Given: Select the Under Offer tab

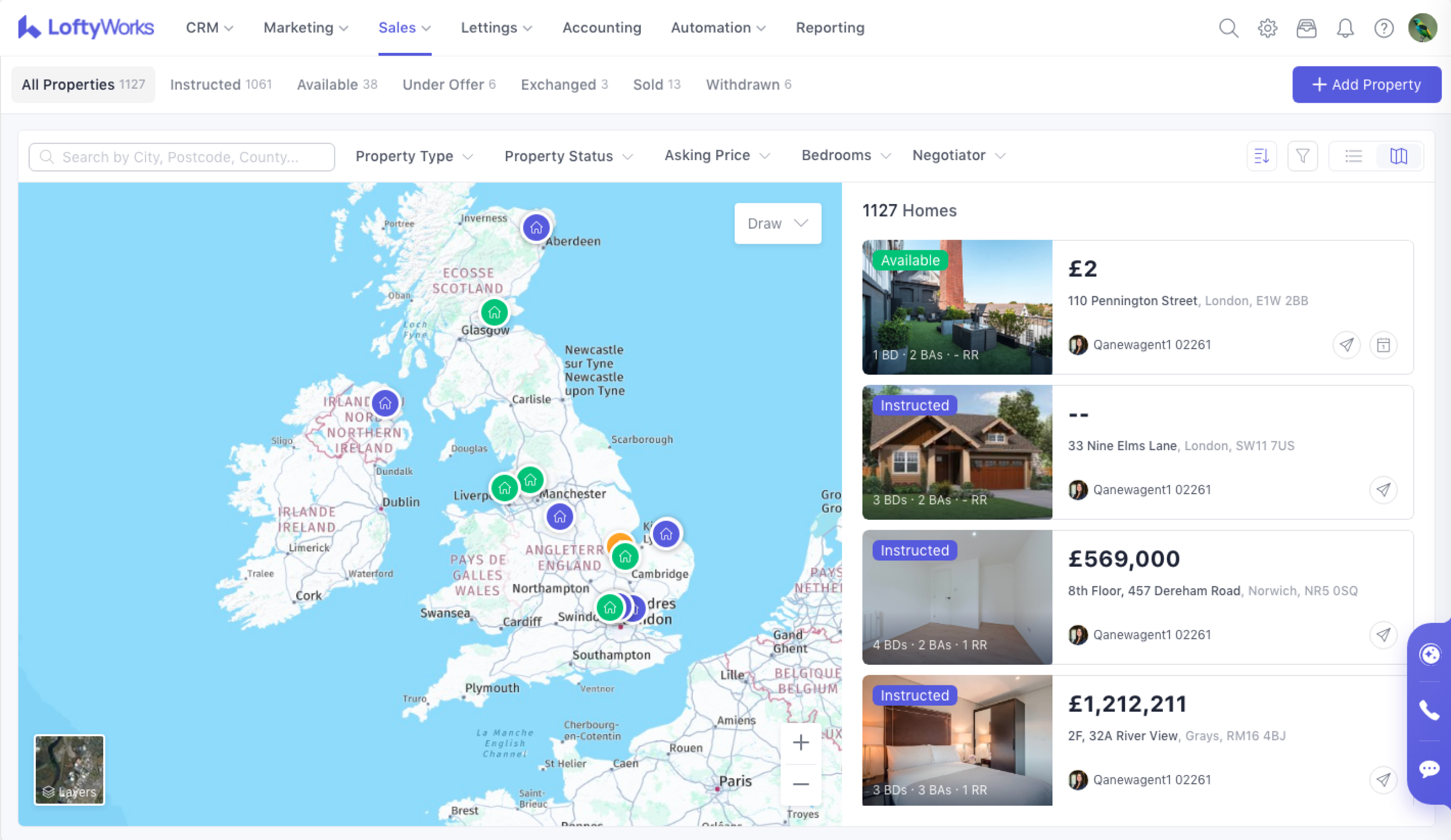Looking at the screenshot, I should (448, 85).
